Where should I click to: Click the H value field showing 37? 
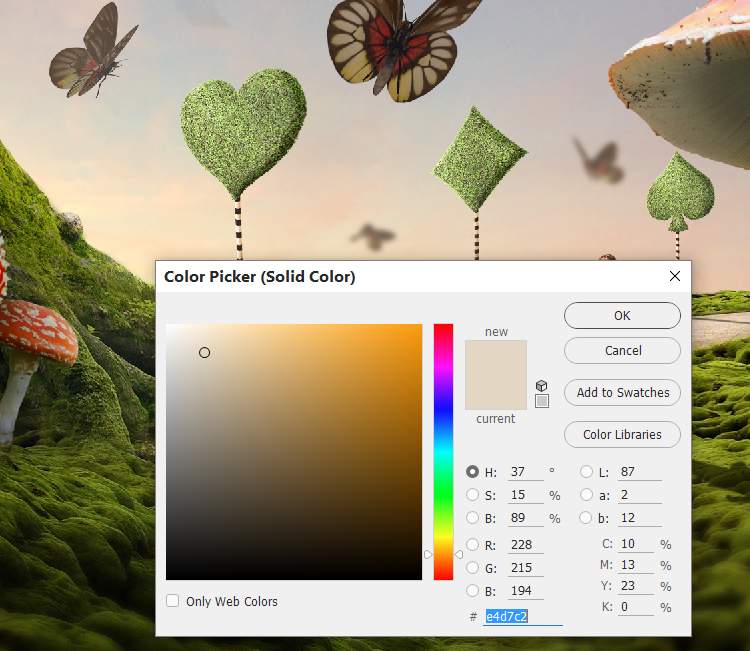tap(525, 472)
